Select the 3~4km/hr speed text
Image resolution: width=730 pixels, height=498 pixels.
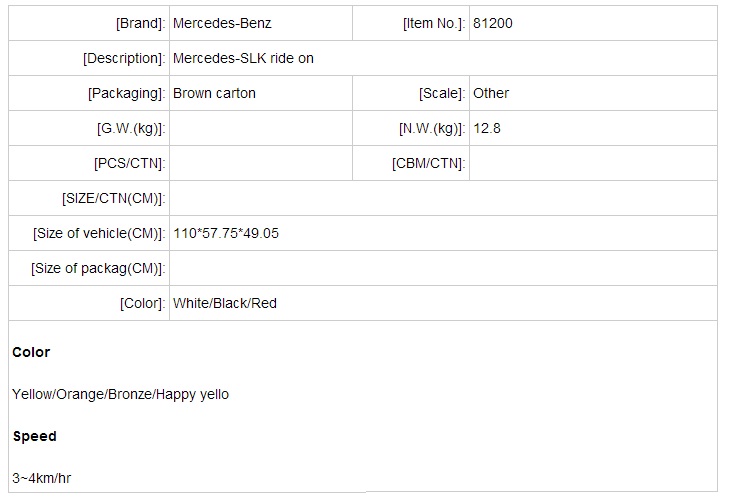(x=42, y=478)
